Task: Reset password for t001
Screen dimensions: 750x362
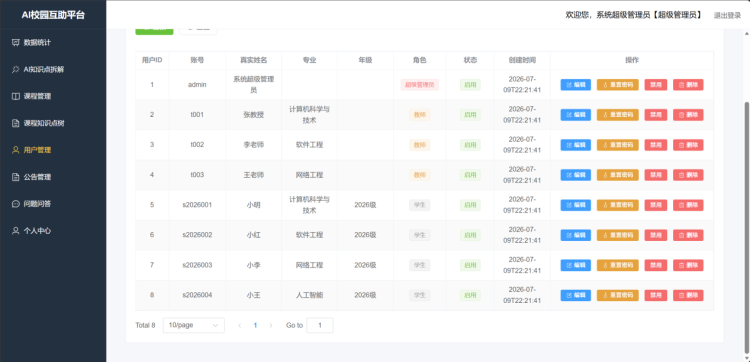Action: [x=618, y=115]
